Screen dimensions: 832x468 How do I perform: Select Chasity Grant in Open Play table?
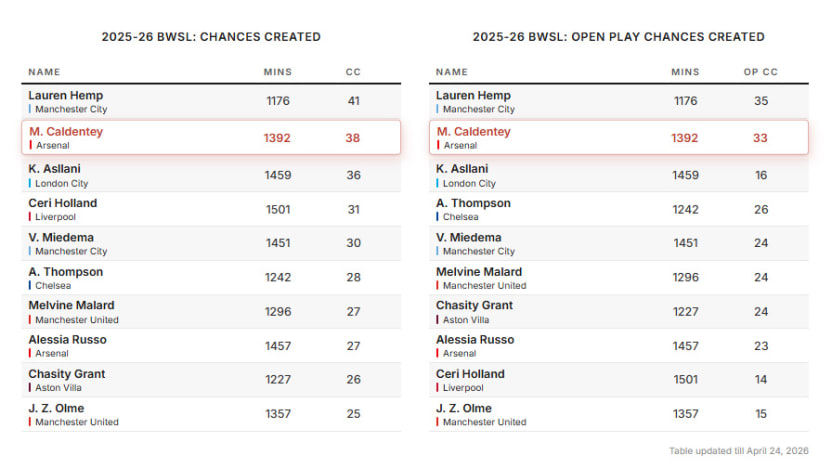[475, 306]
